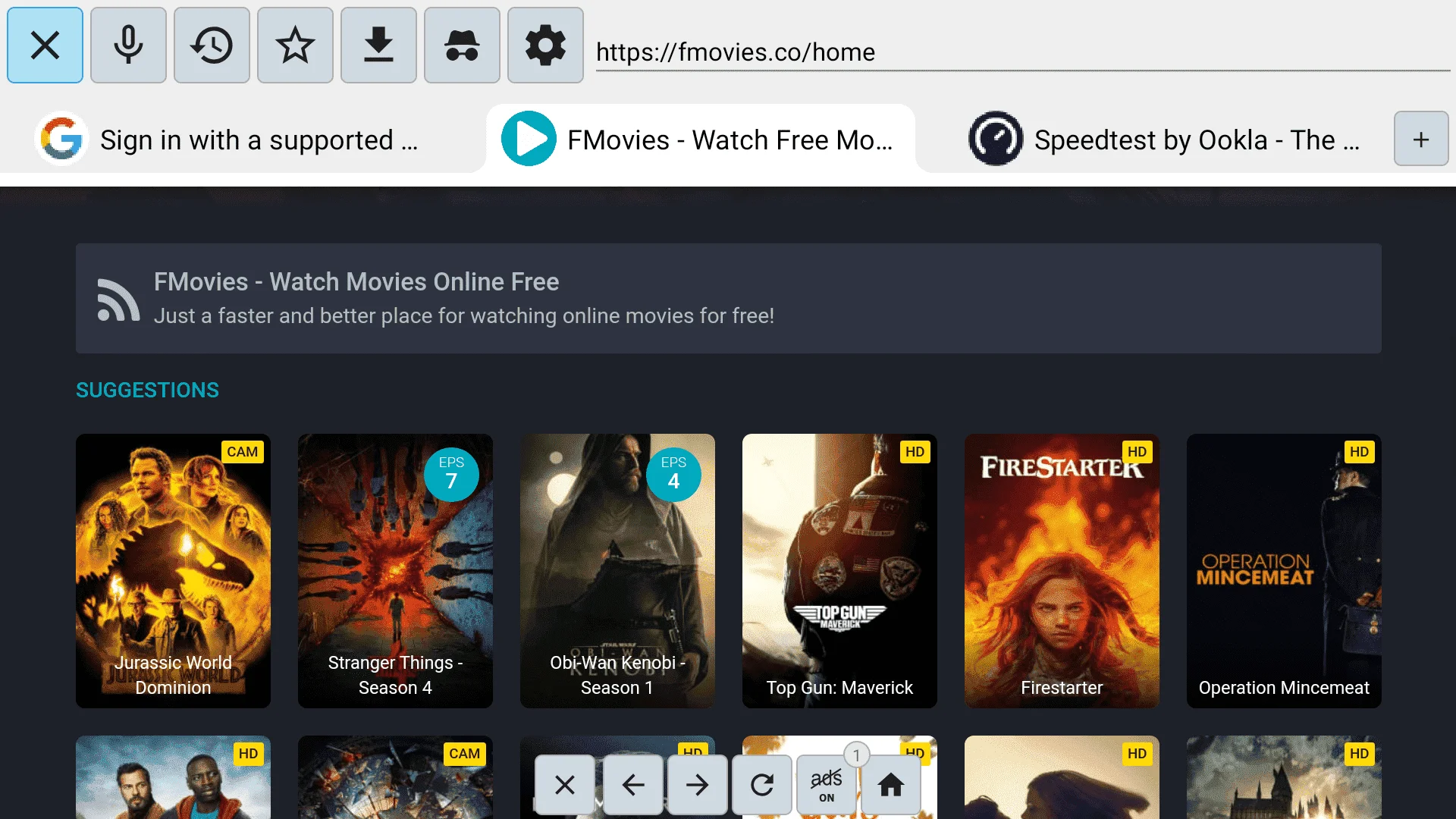
Task: Open Top Gun: Maverick poster
Action: [x=839, y=571]
